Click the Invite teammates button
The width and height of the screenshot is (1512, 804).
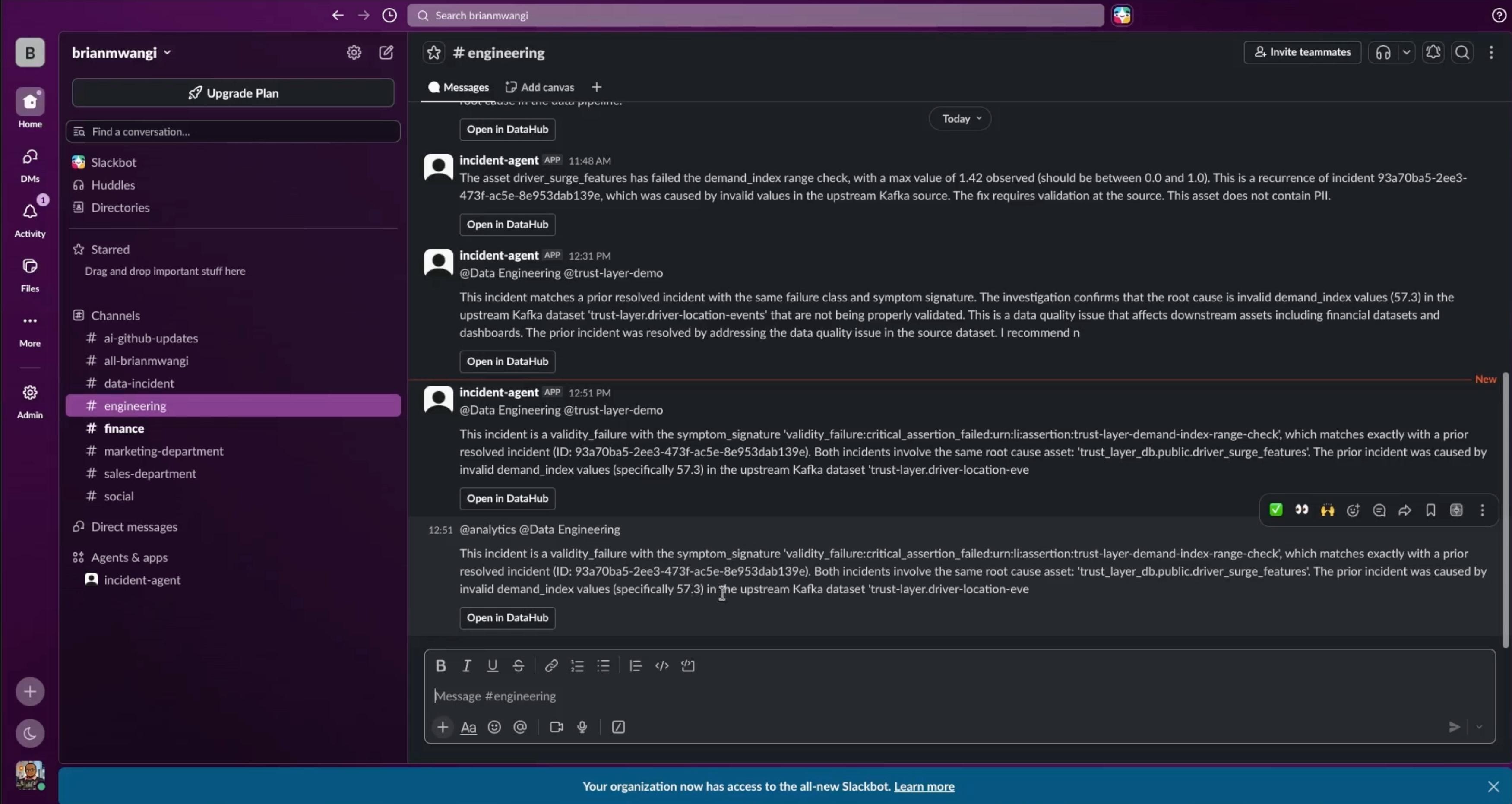pyautogui.click(x=1302, y=52)
